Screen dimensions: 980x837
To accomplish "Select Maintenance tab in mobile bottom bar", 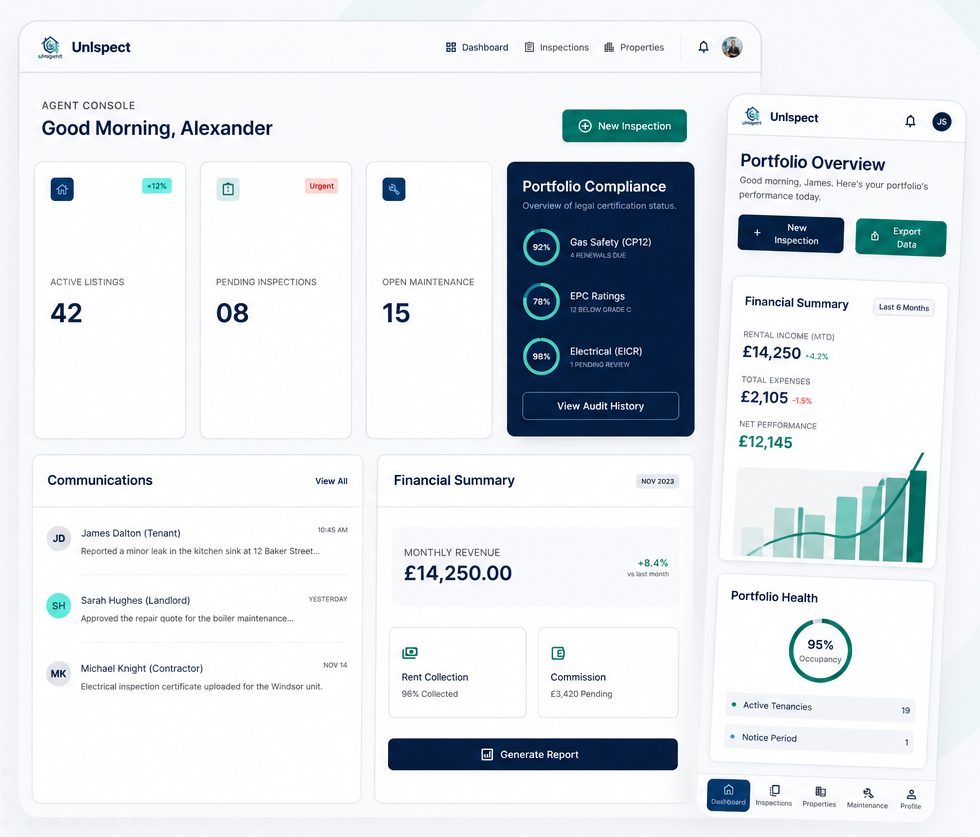I will [868, 798].
